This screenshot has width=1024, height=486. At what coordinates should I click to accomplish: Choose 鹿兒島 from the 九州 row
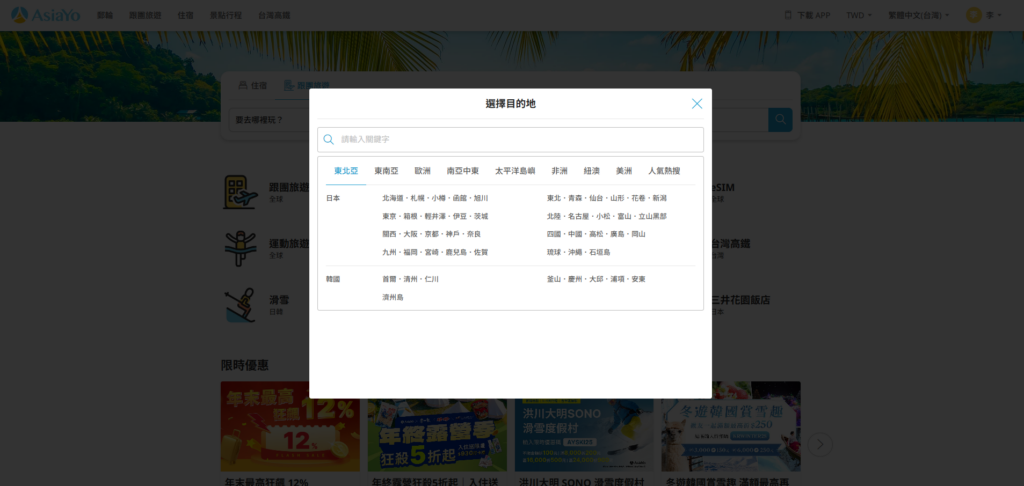456,252
